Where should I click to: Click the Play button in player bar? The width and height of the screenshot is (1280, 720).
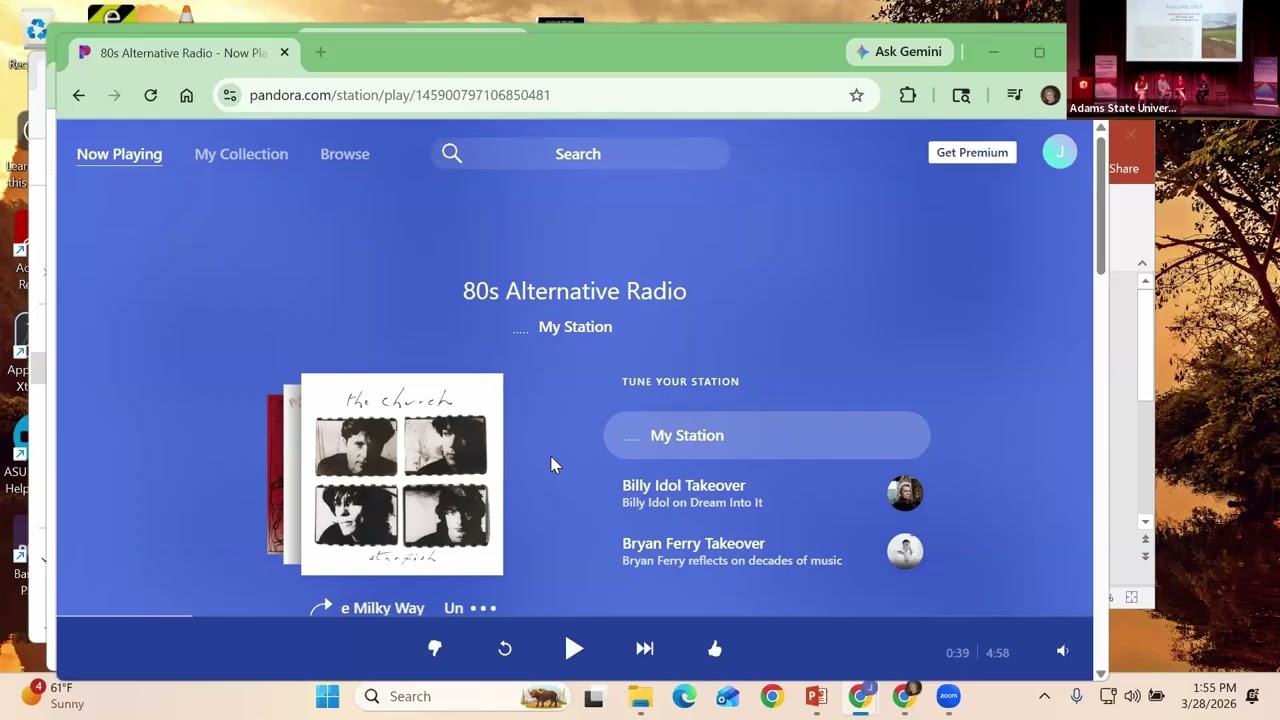click(574, 649)
